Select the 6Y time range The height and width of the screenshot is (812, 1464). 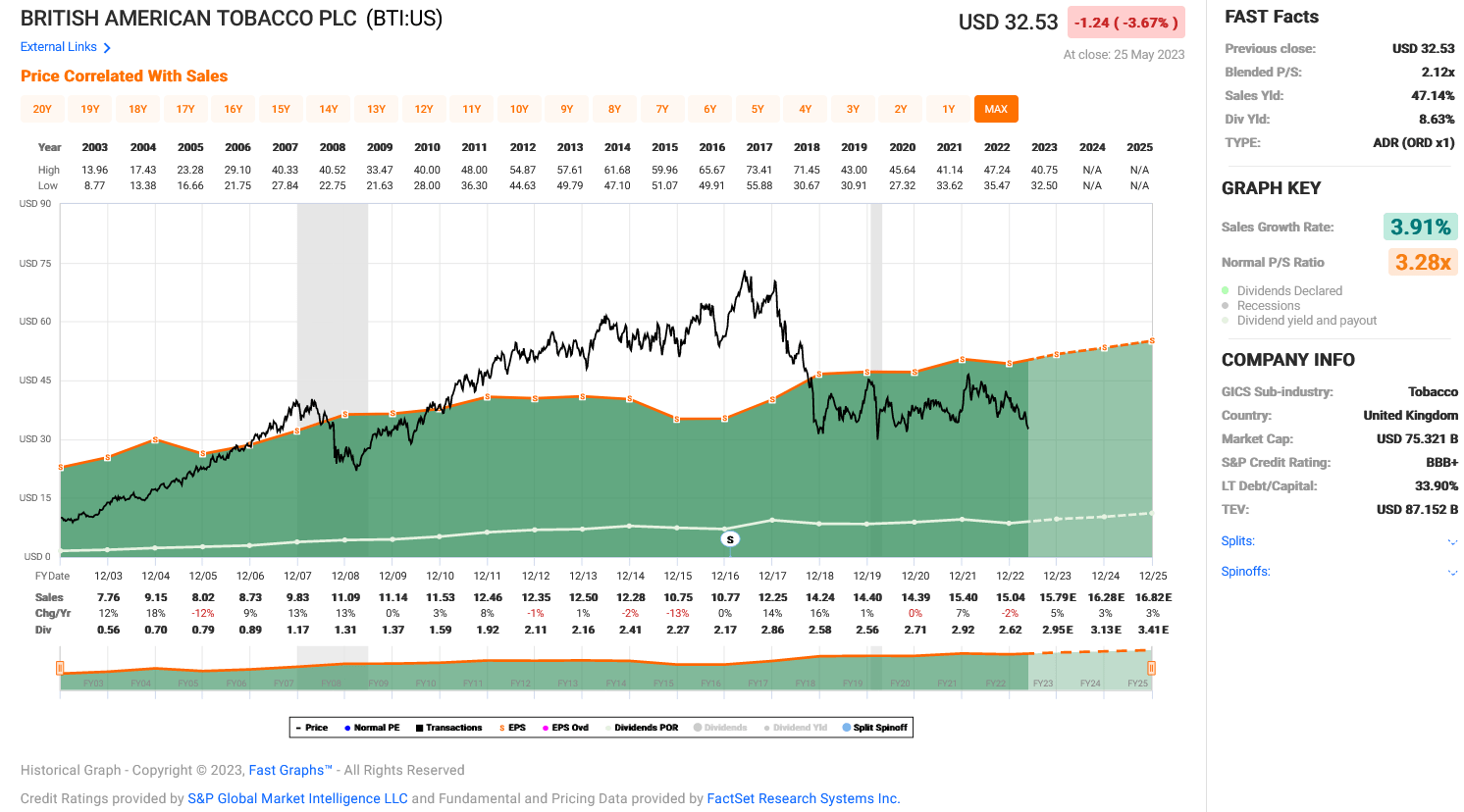pos(709,109)
